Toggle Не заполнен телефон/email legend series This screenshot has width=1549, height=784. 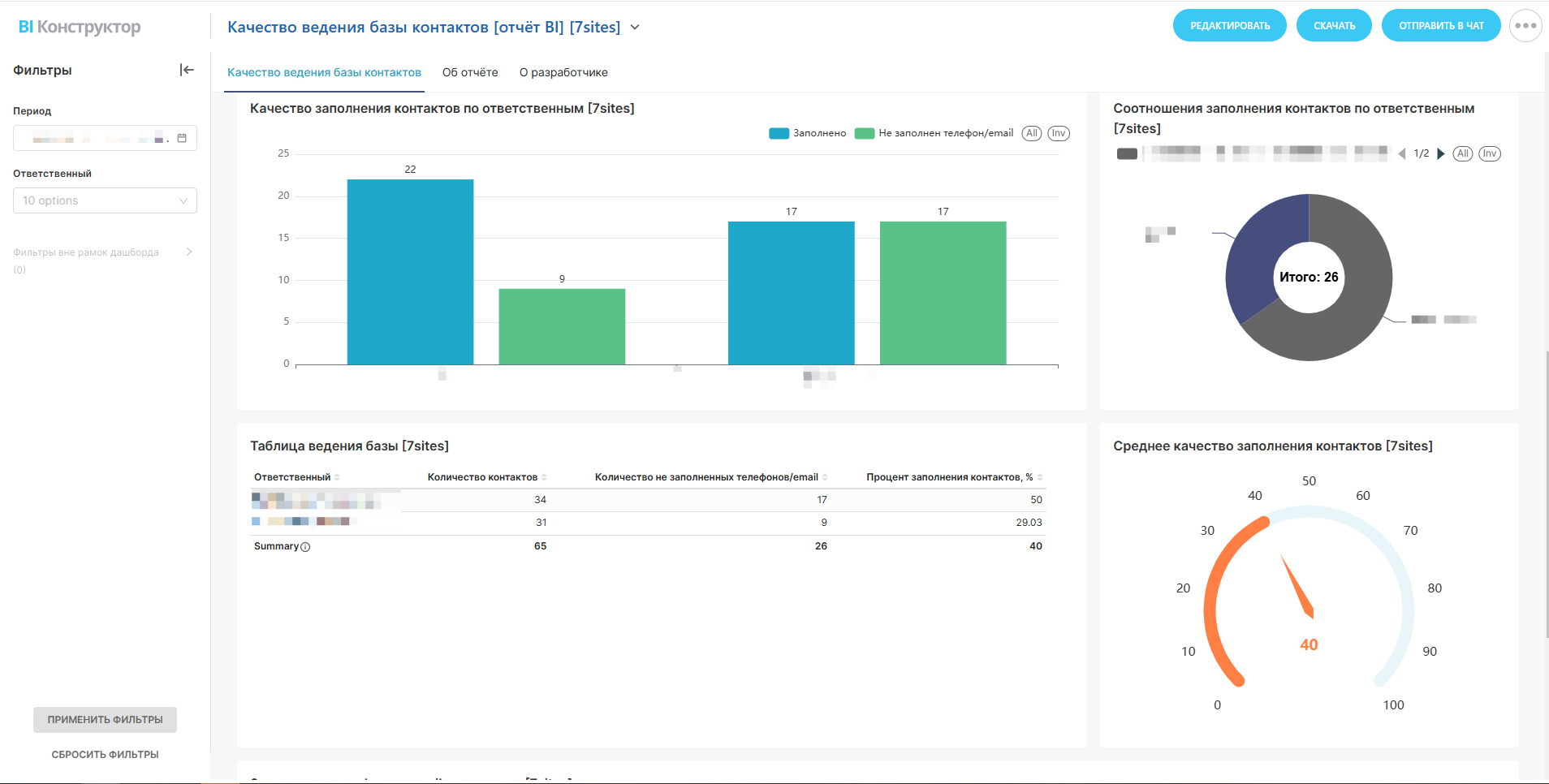pos(934,133)
